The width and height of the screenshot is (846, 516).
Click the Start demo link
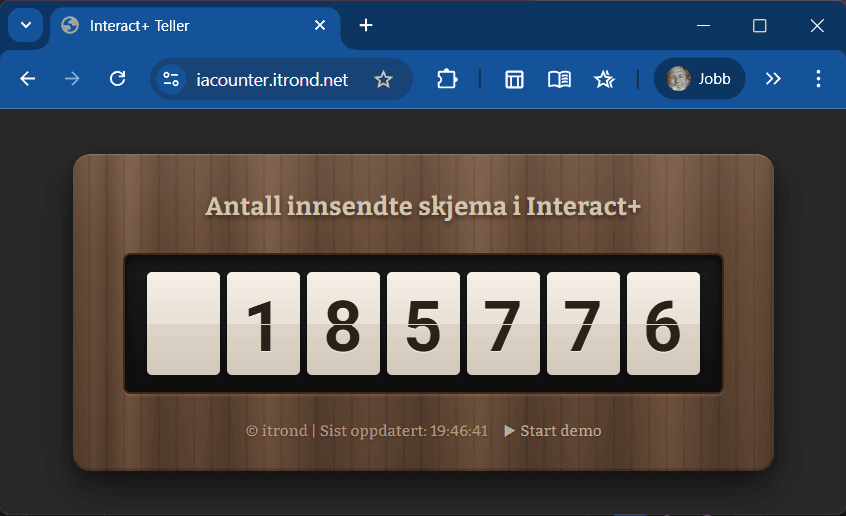point(552,431)
